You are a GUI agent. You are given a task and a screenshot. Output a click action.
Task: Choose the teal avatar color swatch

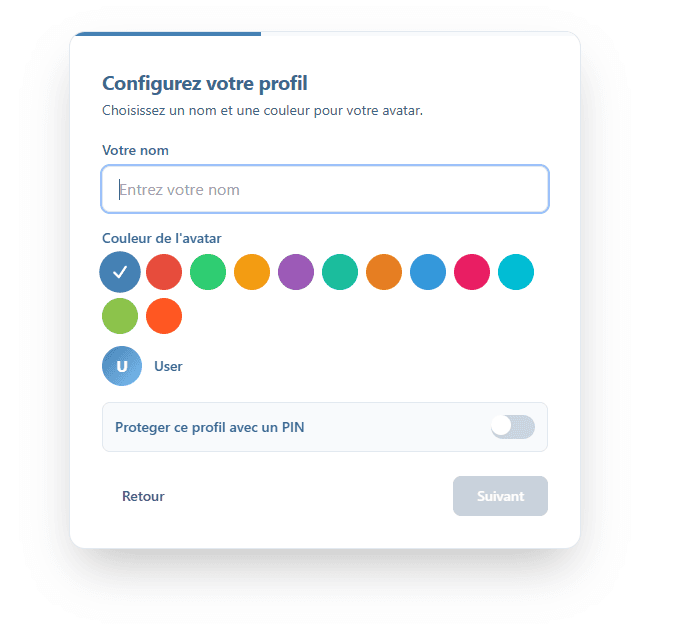pyautogui.click(x=340, y=272)
